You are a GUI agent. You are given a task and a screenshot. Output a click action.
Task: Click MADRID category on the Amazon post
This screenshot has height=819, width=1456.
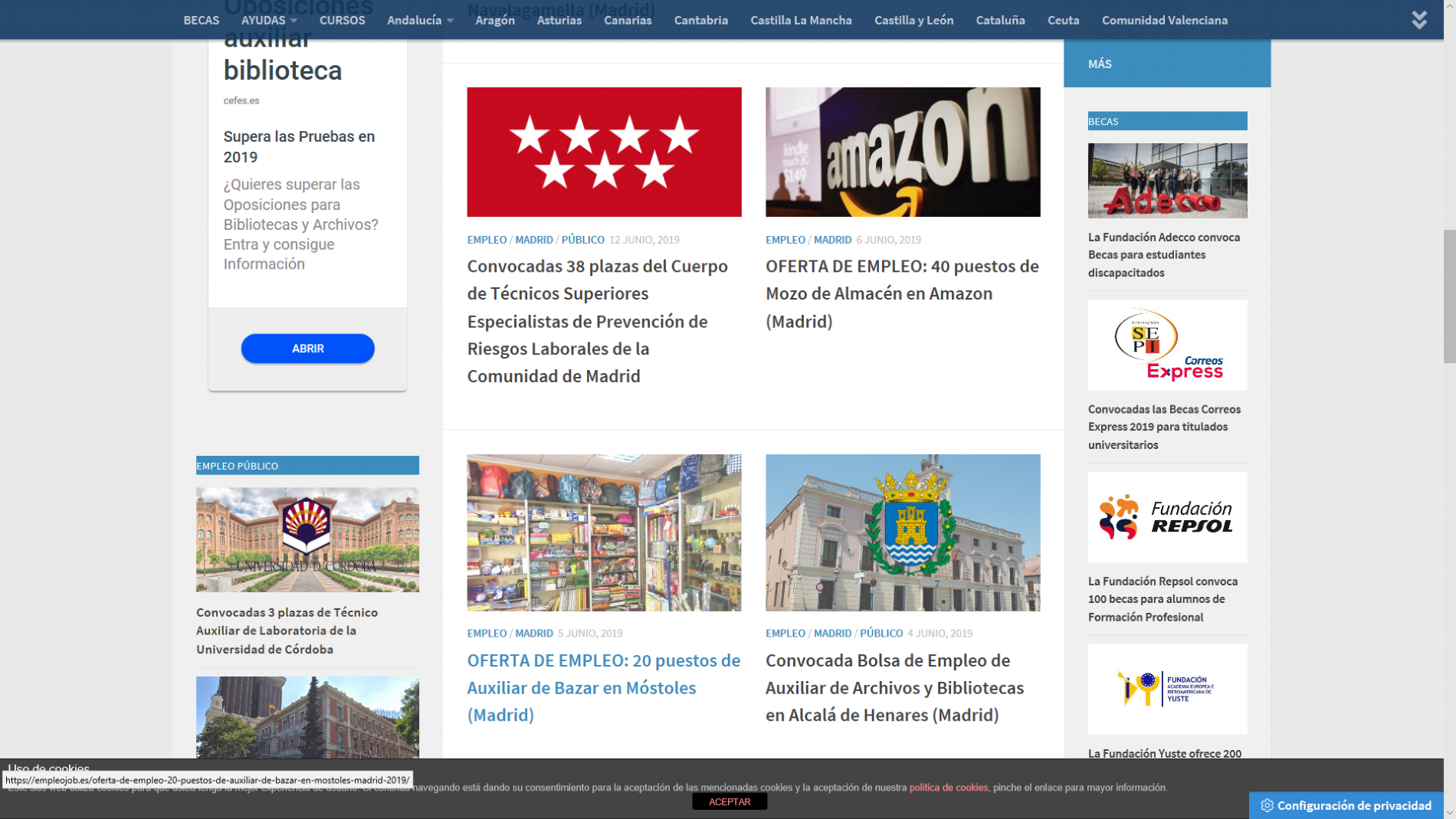832,240
